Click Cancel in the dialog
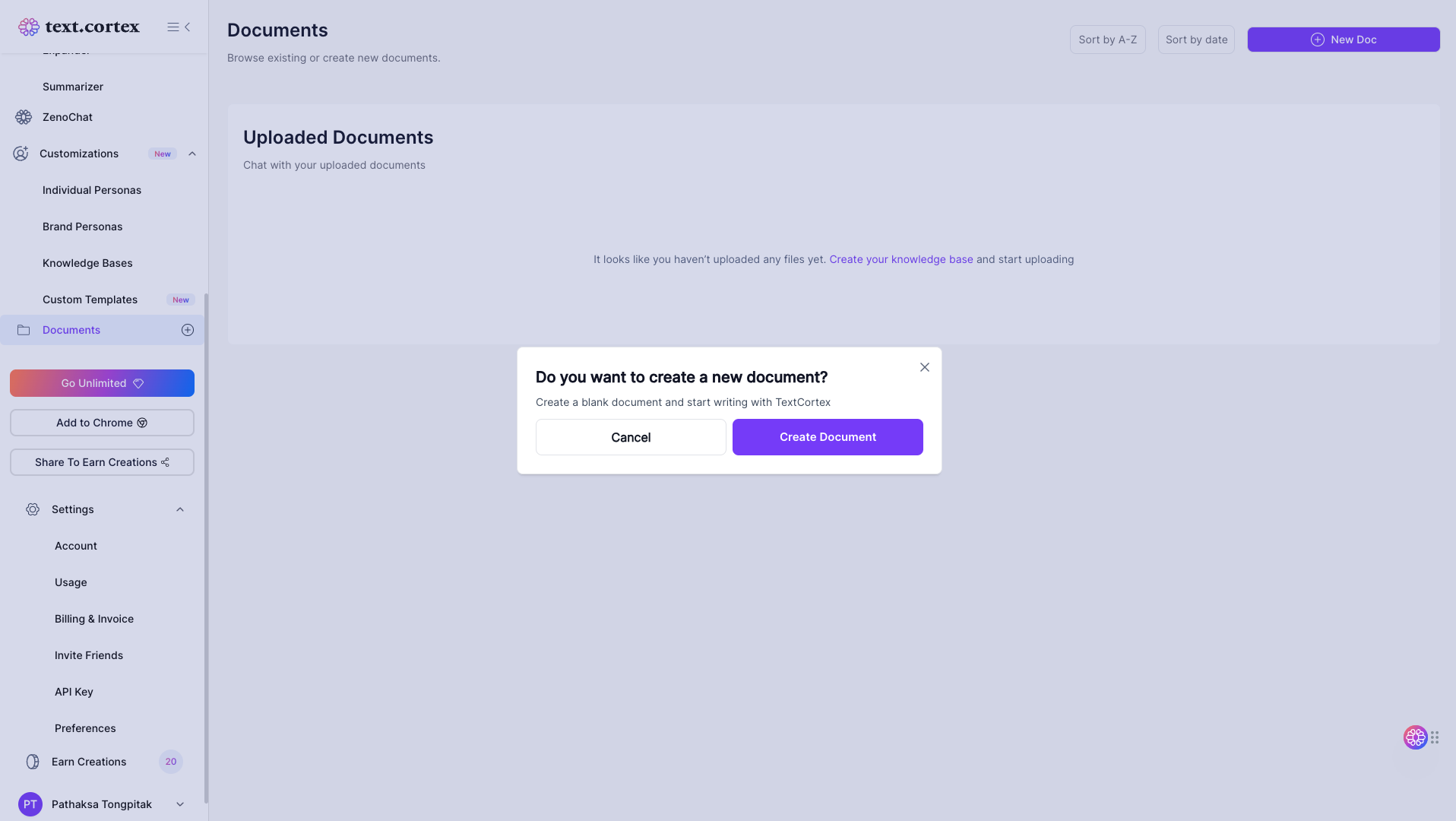Image resolution: width=1456 pixels, height=821 pixels. click(x=631, y=437)
